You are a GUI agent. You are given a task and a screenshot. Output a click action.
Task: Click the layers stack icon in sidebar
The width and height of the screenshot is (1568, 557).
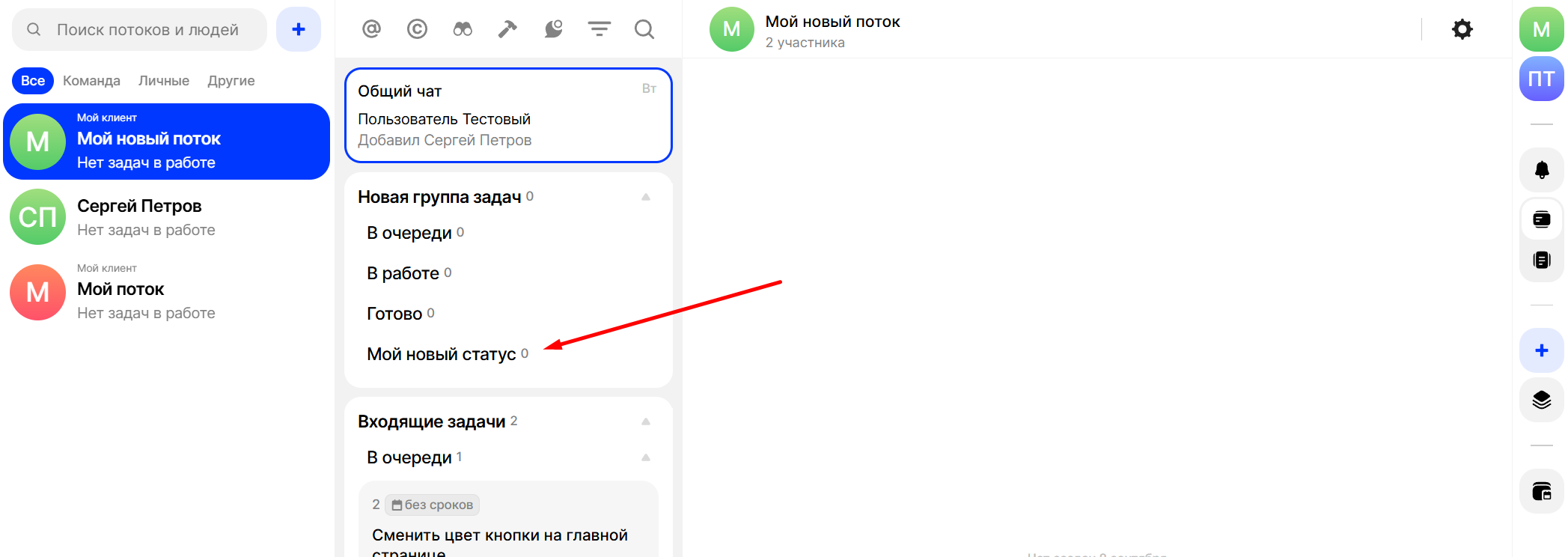coord(1541,400)
